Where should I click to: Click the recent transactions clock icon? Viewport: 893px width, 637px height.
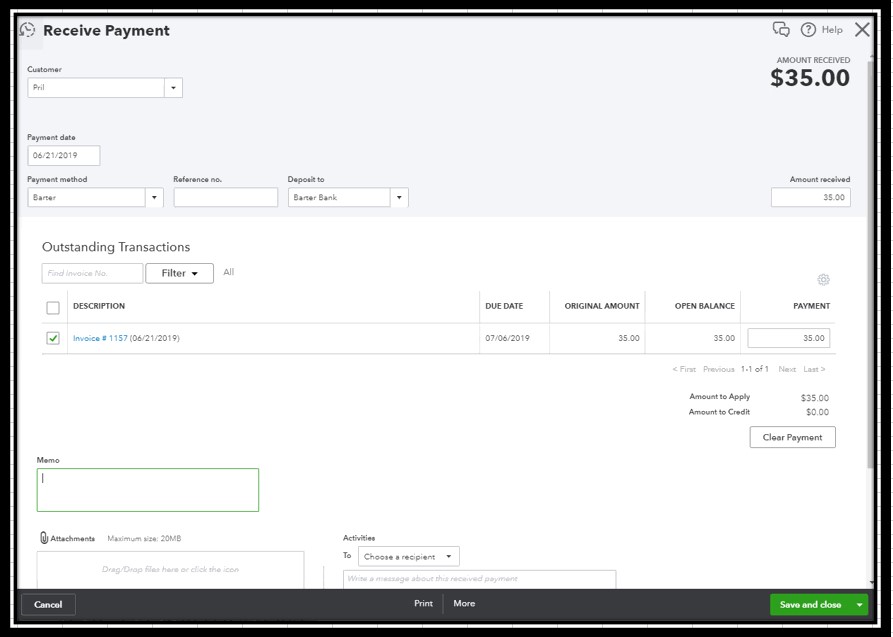[x=28, y=30]
